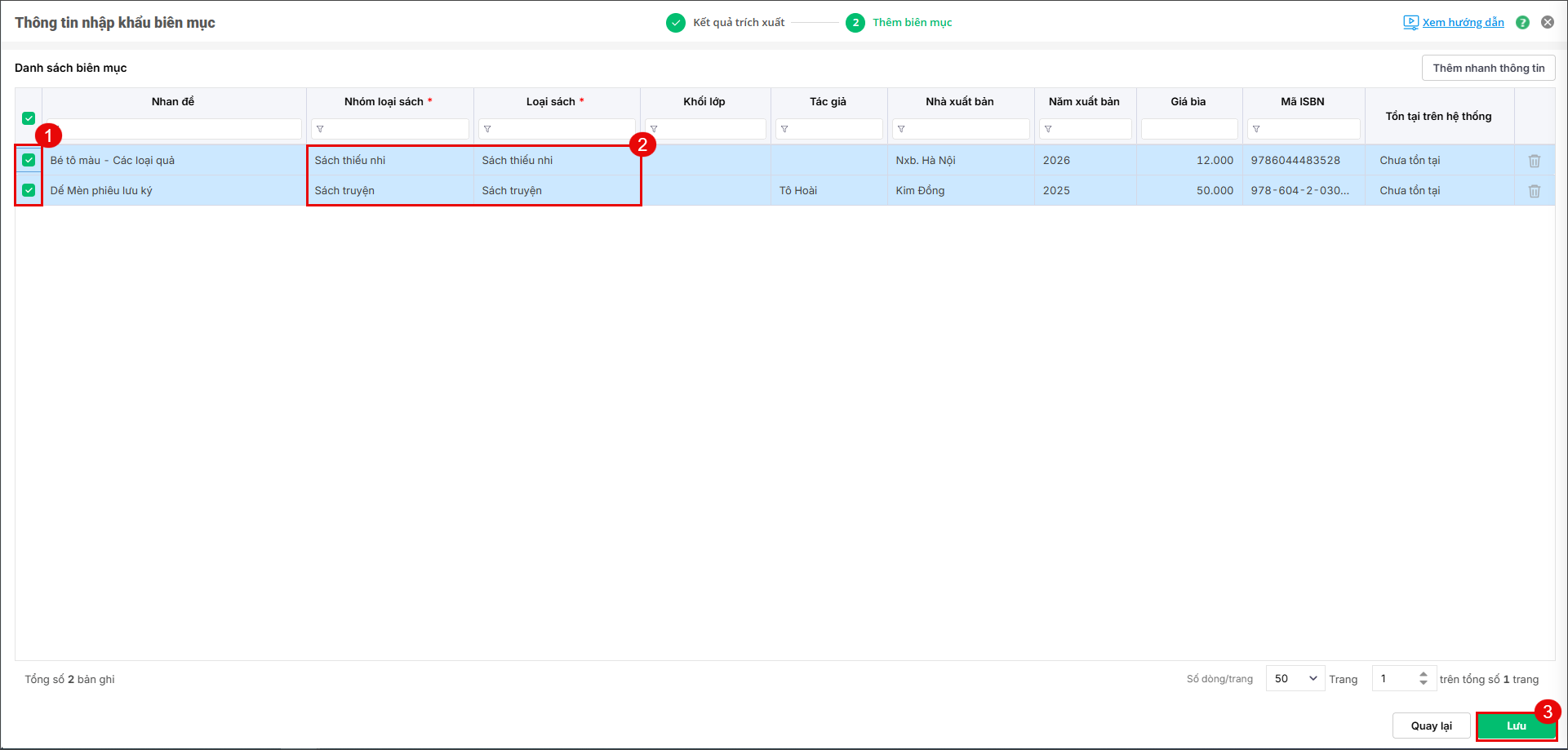
Task: Click filter icon in Nhà xuất bản column
Action: pos(901,129)
